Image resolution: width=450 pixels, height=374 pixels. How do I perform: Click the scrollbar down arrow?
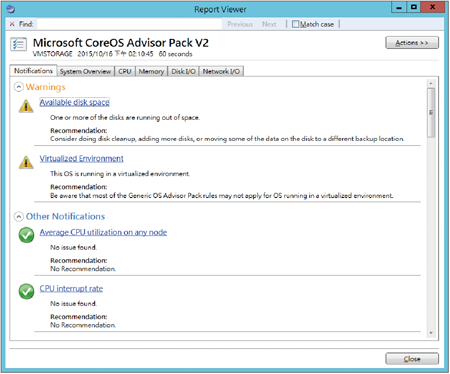431,333
